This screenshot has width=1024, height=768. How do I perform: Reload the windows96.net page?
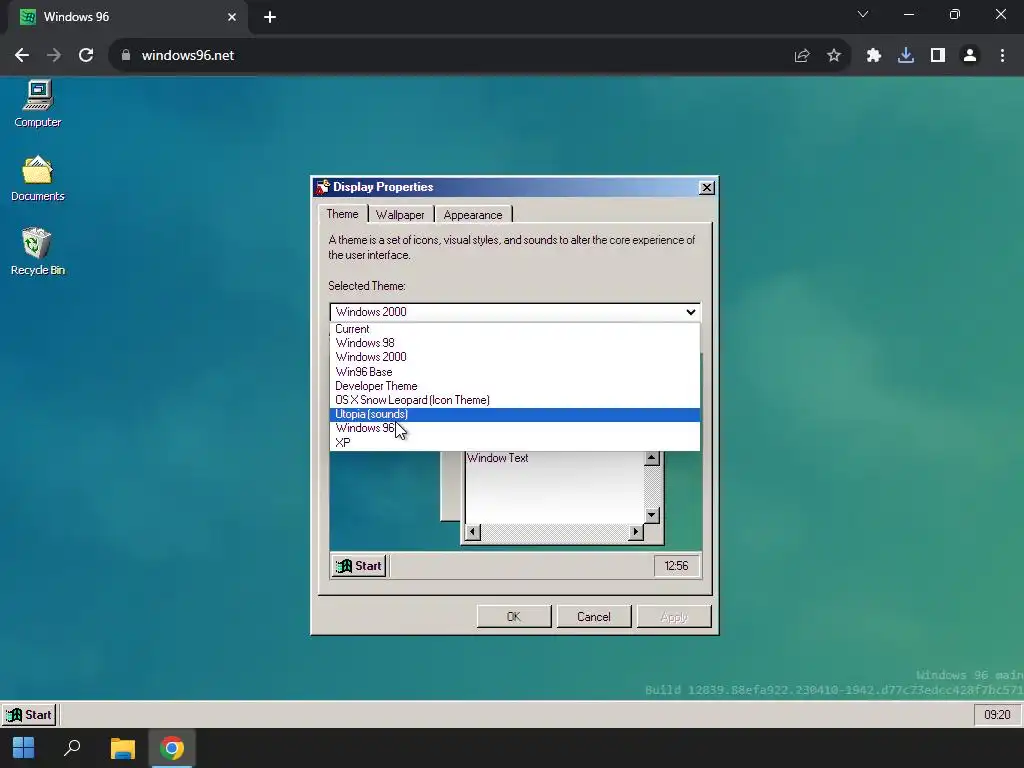86,56
